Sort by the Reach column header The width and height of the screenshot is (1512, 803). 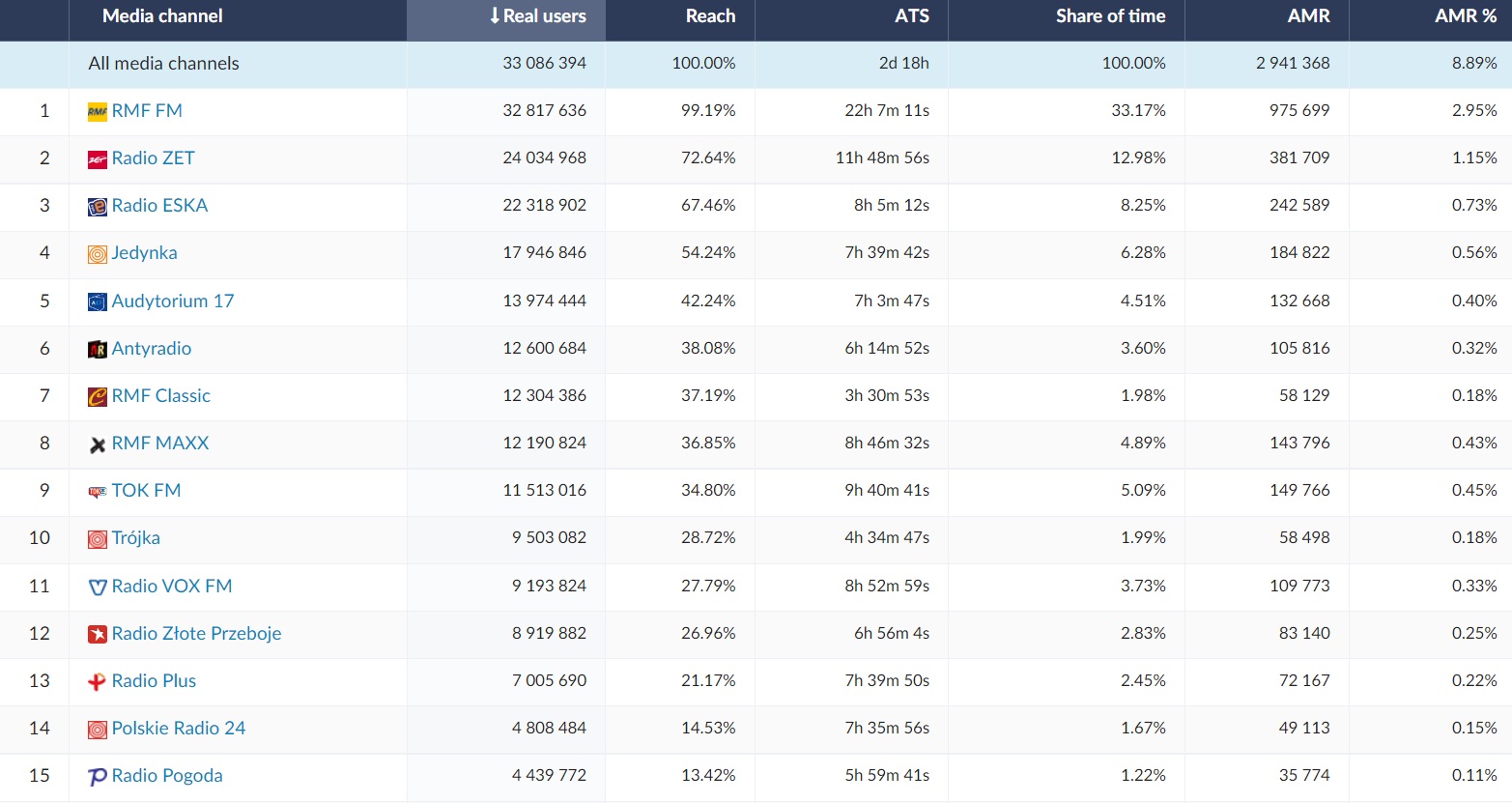coord(710,16)
